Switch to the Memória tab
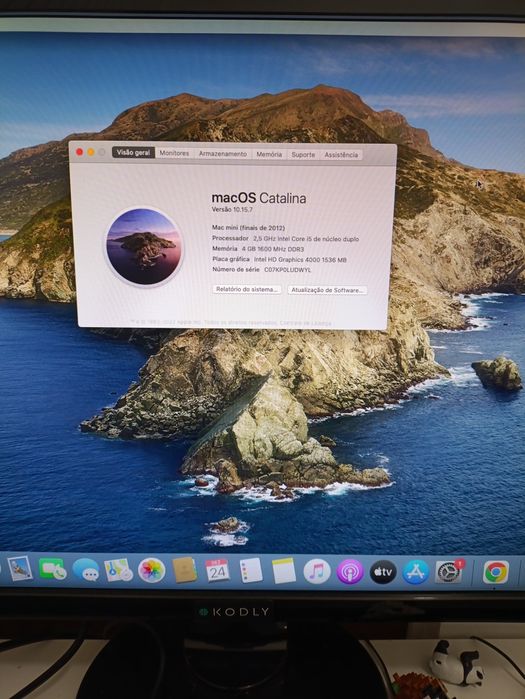The width and height of the screenshot is (525, 699). click(269, 154)
